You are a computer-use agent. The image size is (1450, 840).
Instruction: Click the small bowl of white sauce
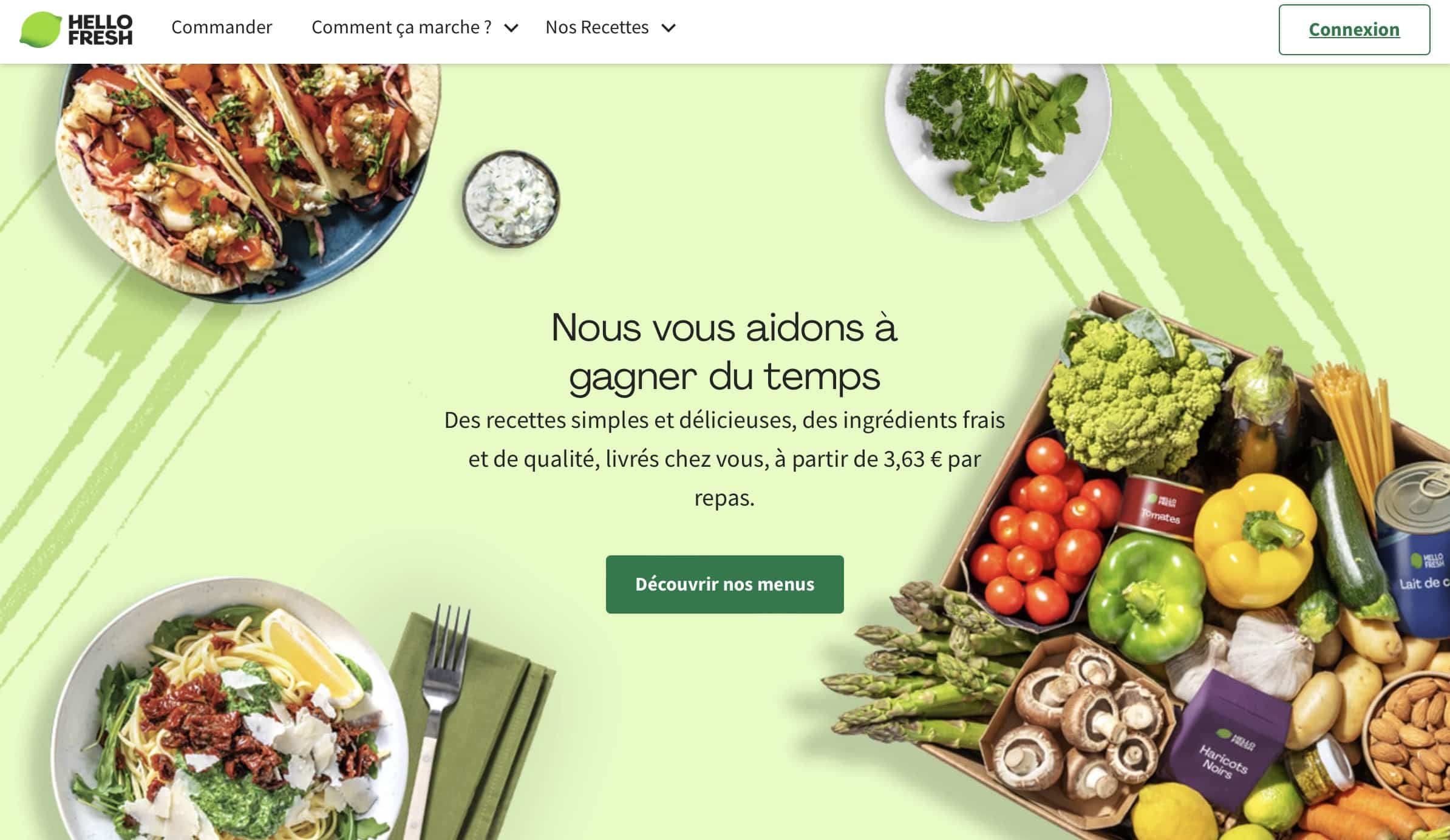(511, 198)
